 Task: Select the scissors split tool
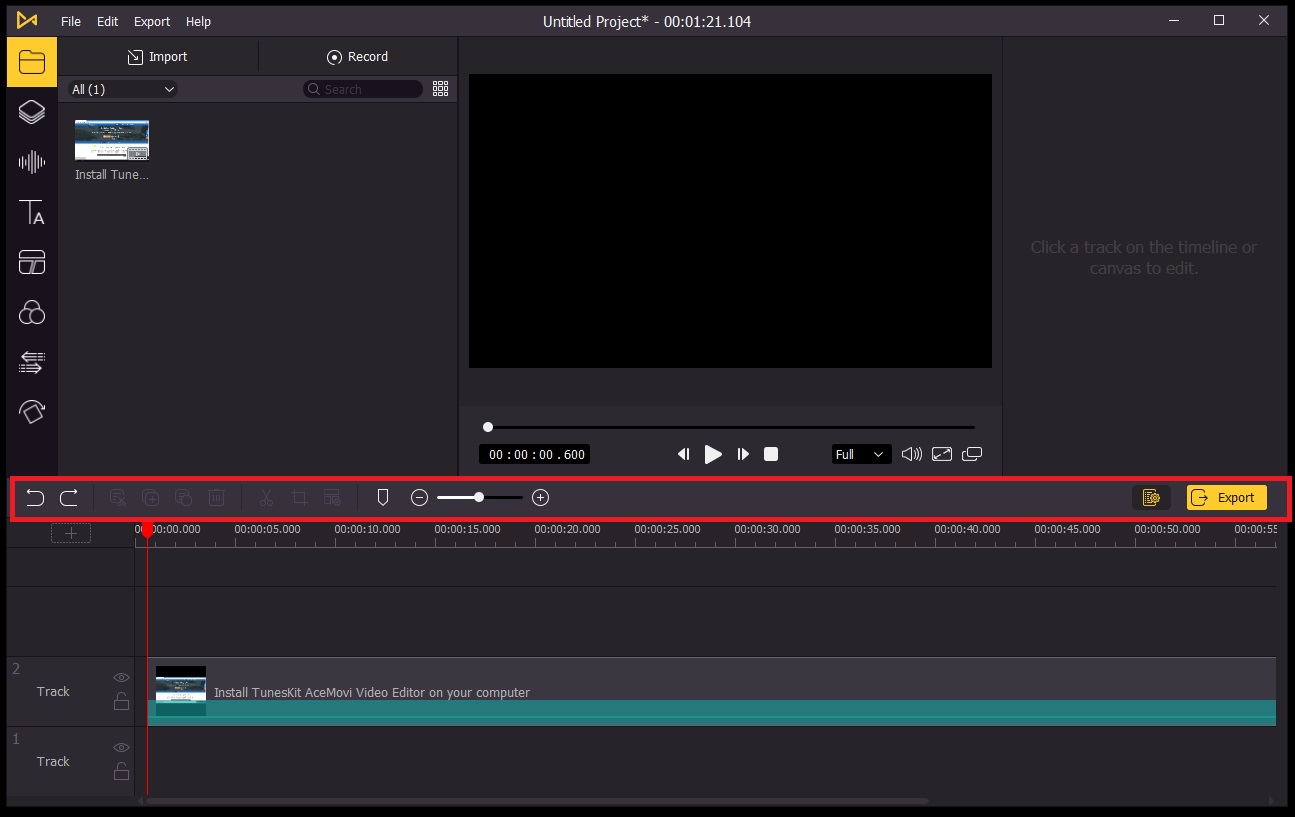(x=266, y=497)
